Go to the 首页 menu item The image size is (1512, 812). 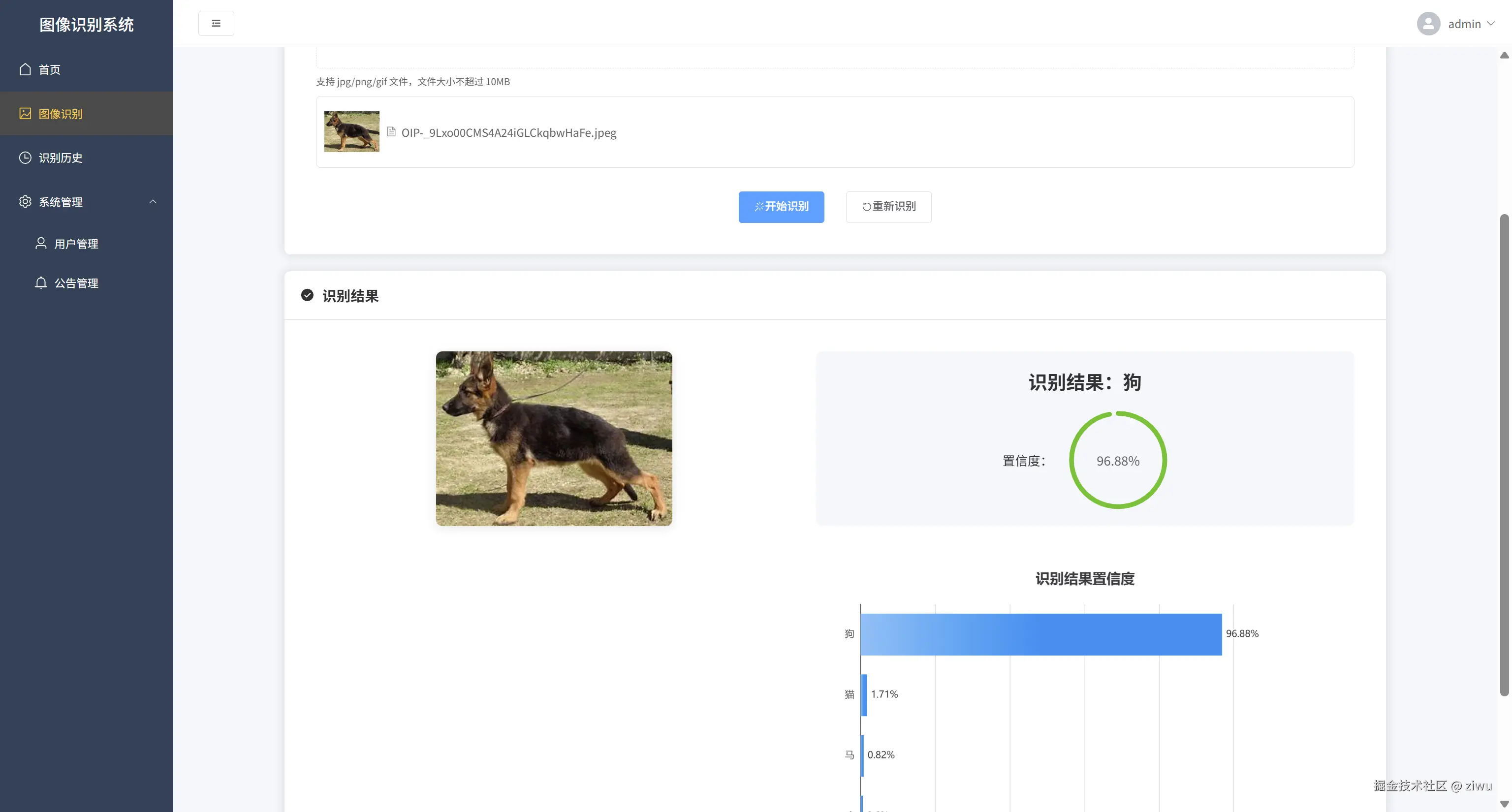[x=49, y=69]
